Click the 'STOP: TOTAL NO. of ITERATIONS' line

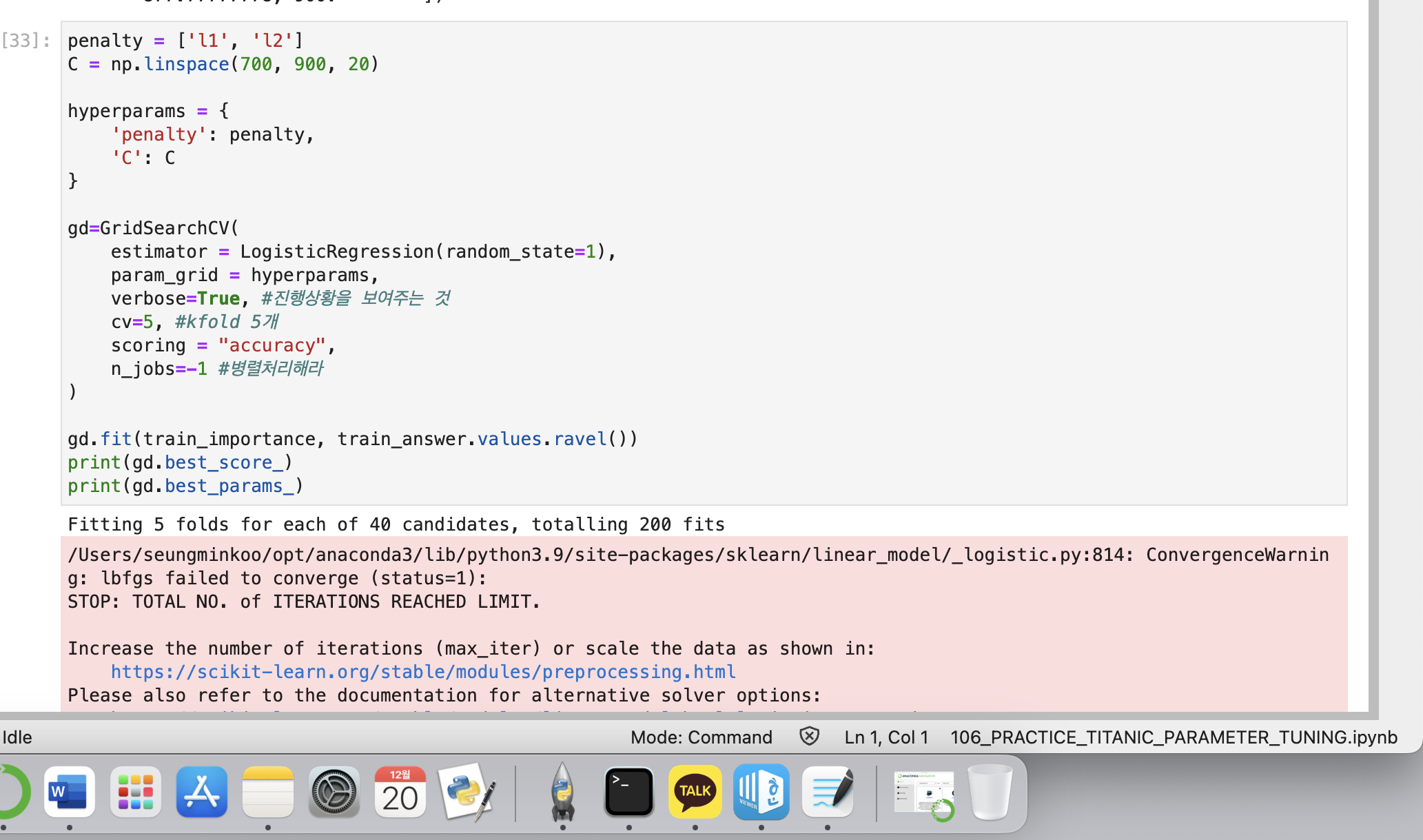304,602
